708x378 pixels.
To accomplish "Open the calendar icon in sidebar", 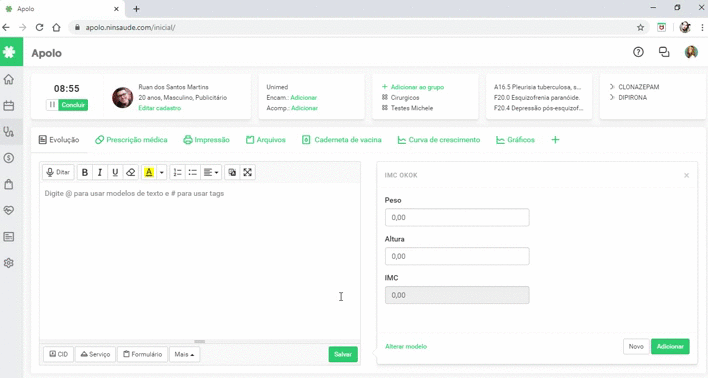I will click(x=9, y=106).
